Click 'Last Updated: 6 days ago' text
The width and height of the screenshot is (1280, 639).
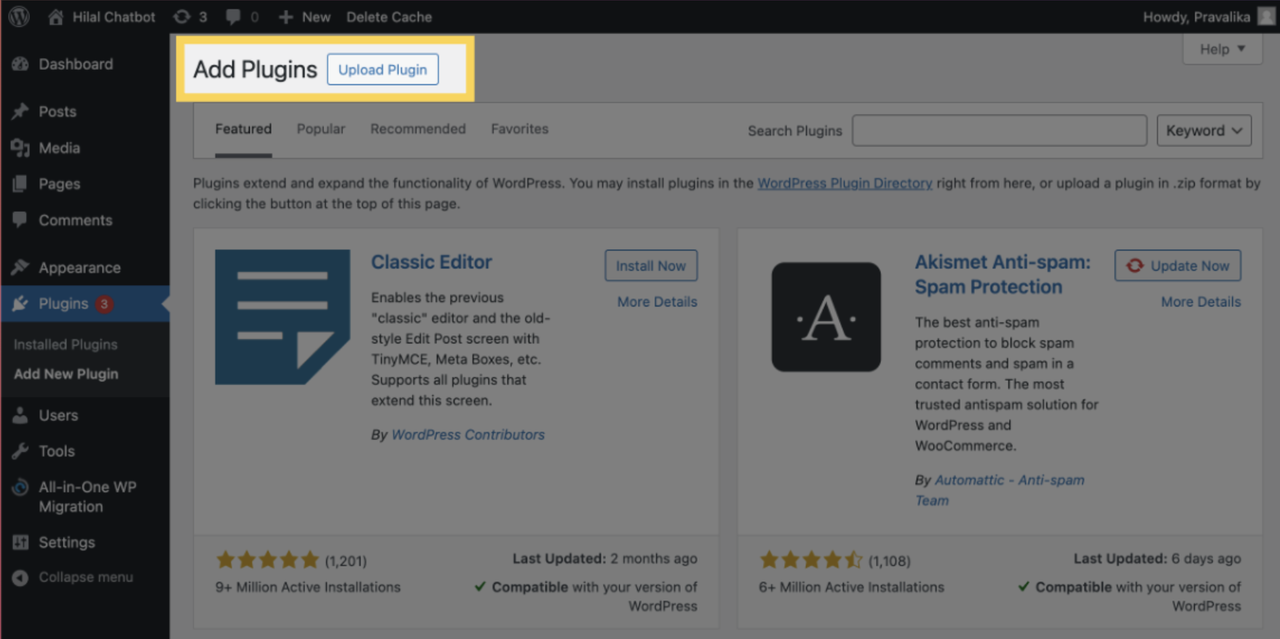tap(1157, 559)
